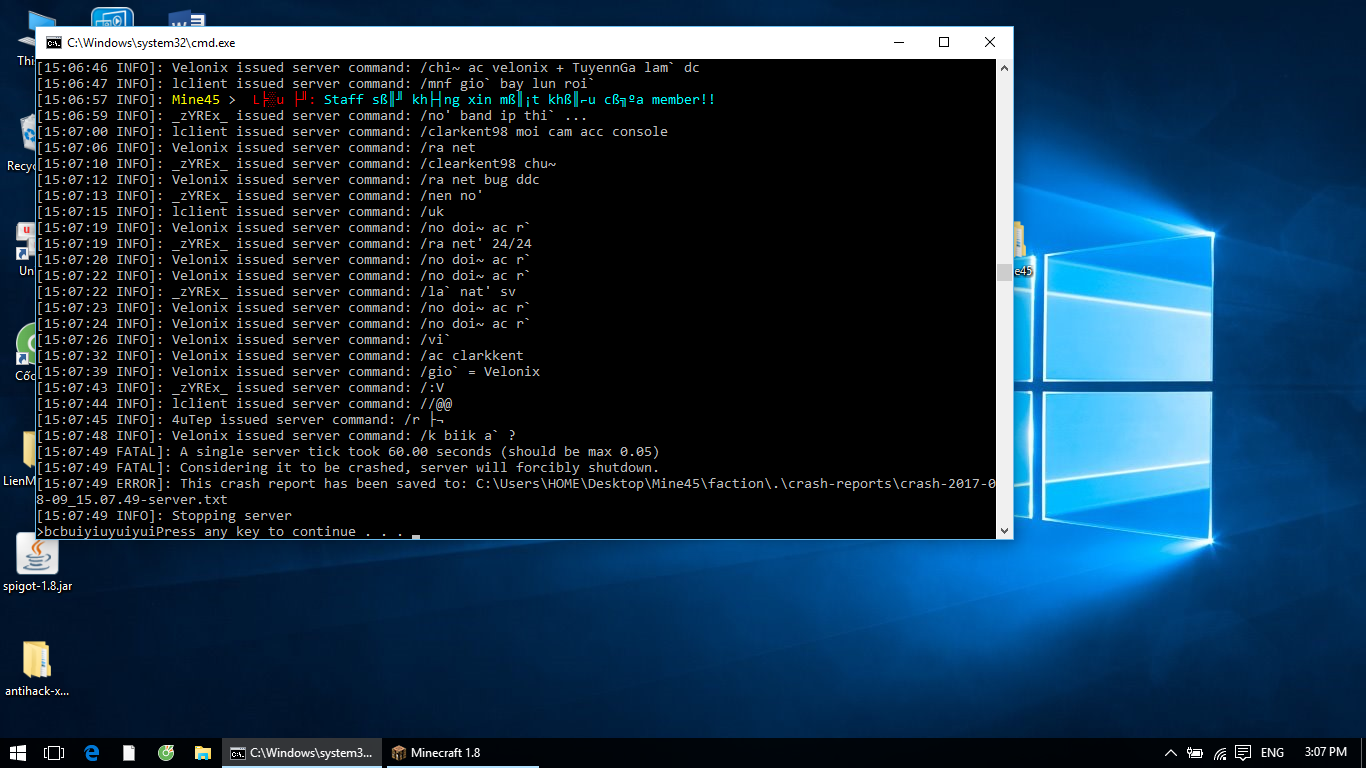
Task: Open the Action Center notifications icon
Action: click(1243, 753)
